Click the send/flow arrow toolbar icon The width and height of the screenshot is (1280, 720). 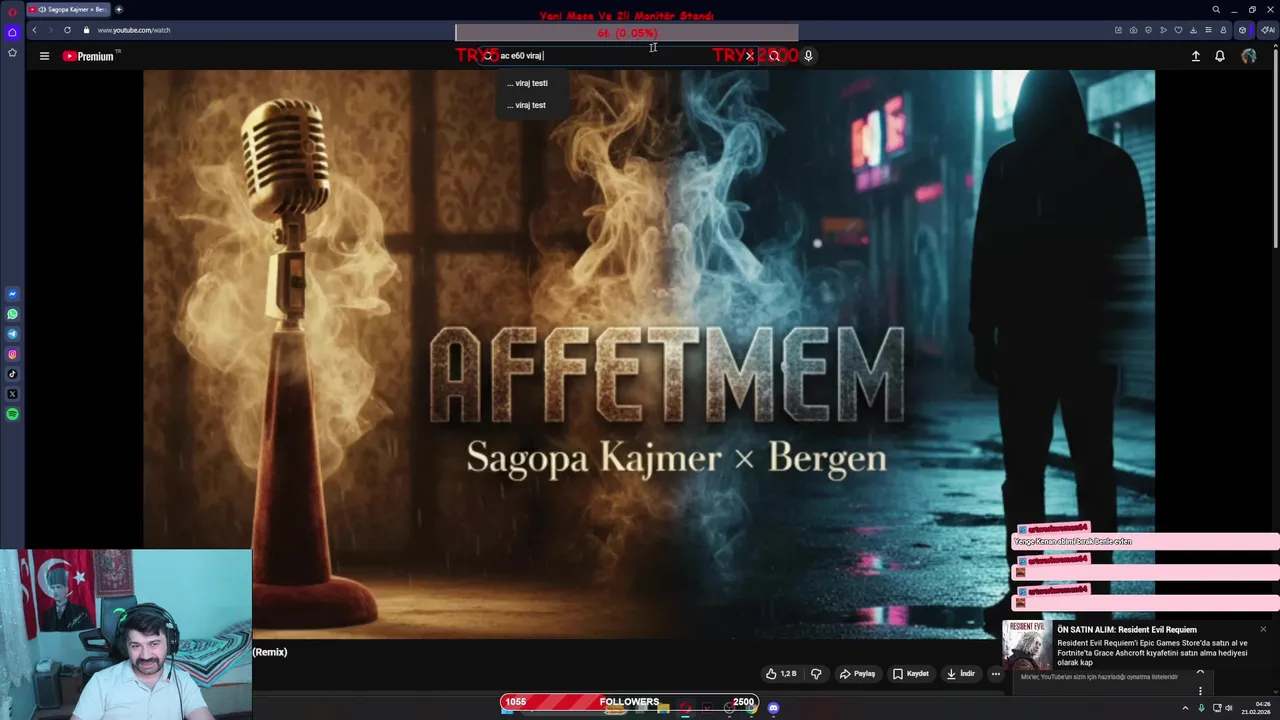(1163, 30)
